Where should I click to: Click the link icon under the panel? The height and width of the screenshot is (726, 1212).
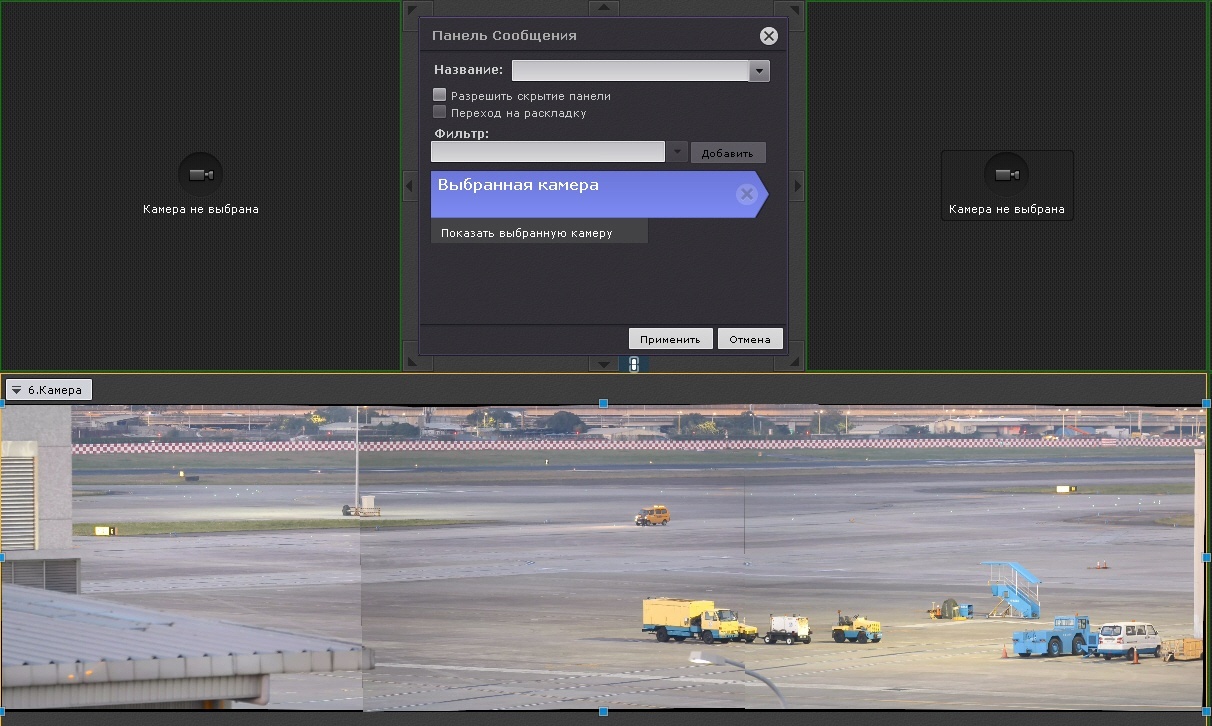click(x=633, y=365)
